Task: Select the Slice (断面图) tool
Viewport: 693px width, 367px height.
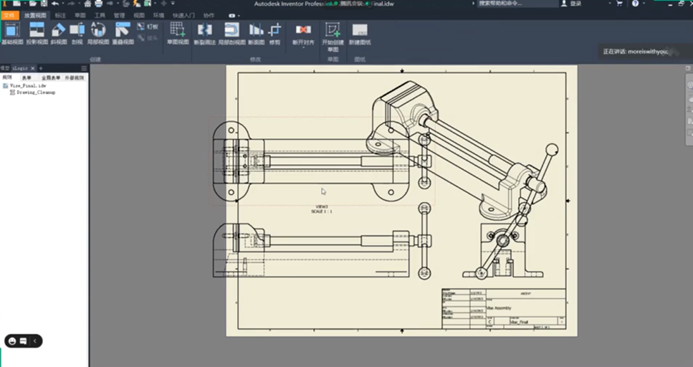Action: tap(256, 33)
